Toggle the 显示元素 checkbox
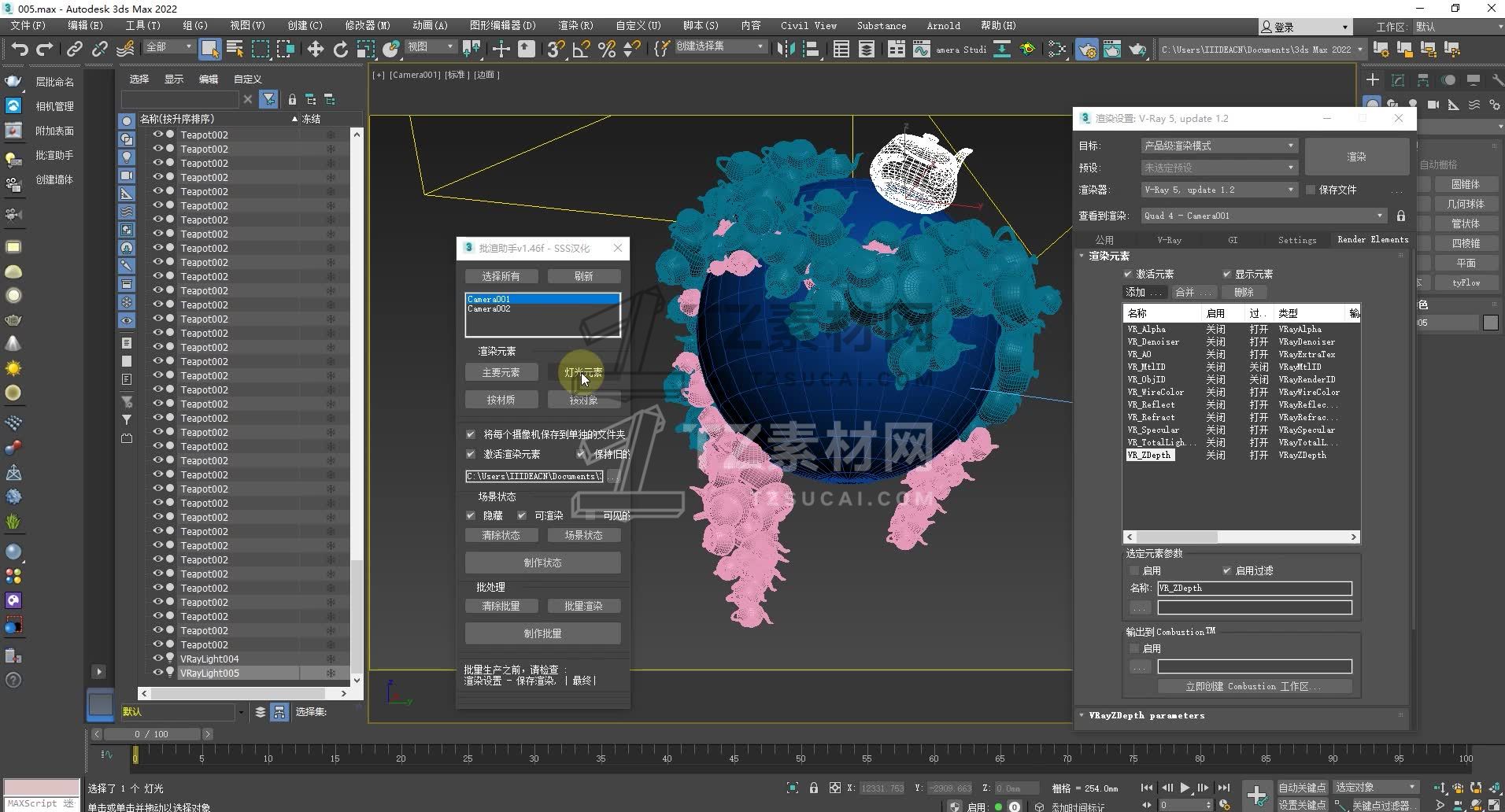1505x812 pixels. [1226, 274]
